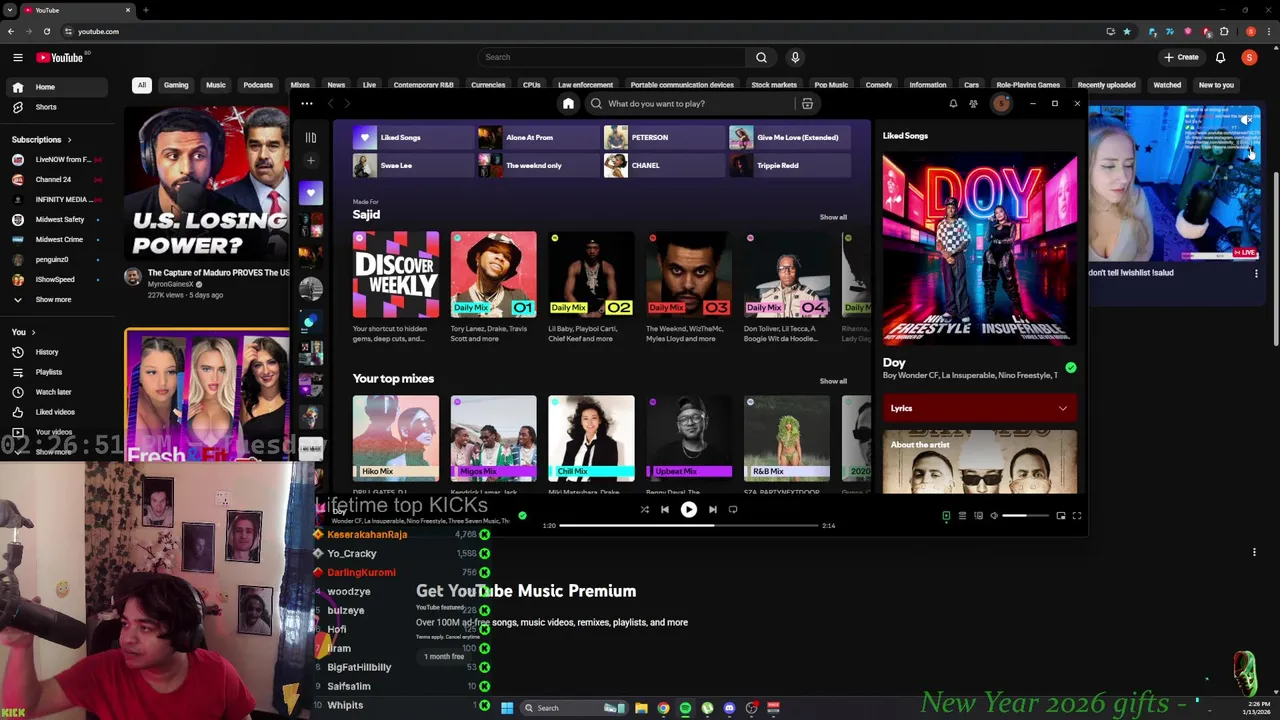Select the Gaming filter chip on YouTube
The image size is (1280, 720).
(x=176, y=85)
